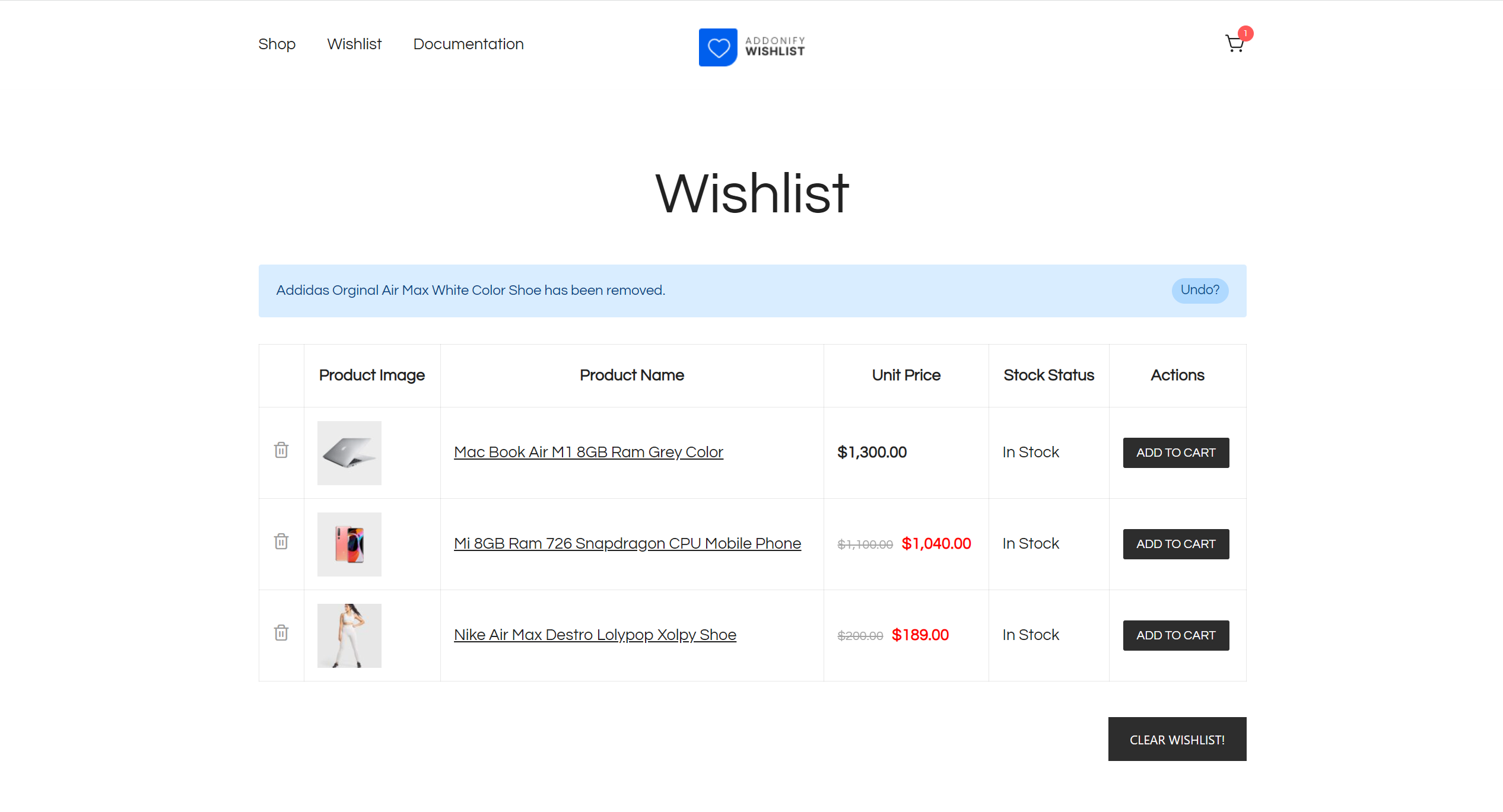This screenshot has width=1503, height=812.
Task: Clear the entire wishlist
Action: pyautogui.click(x=1177, y=739)
